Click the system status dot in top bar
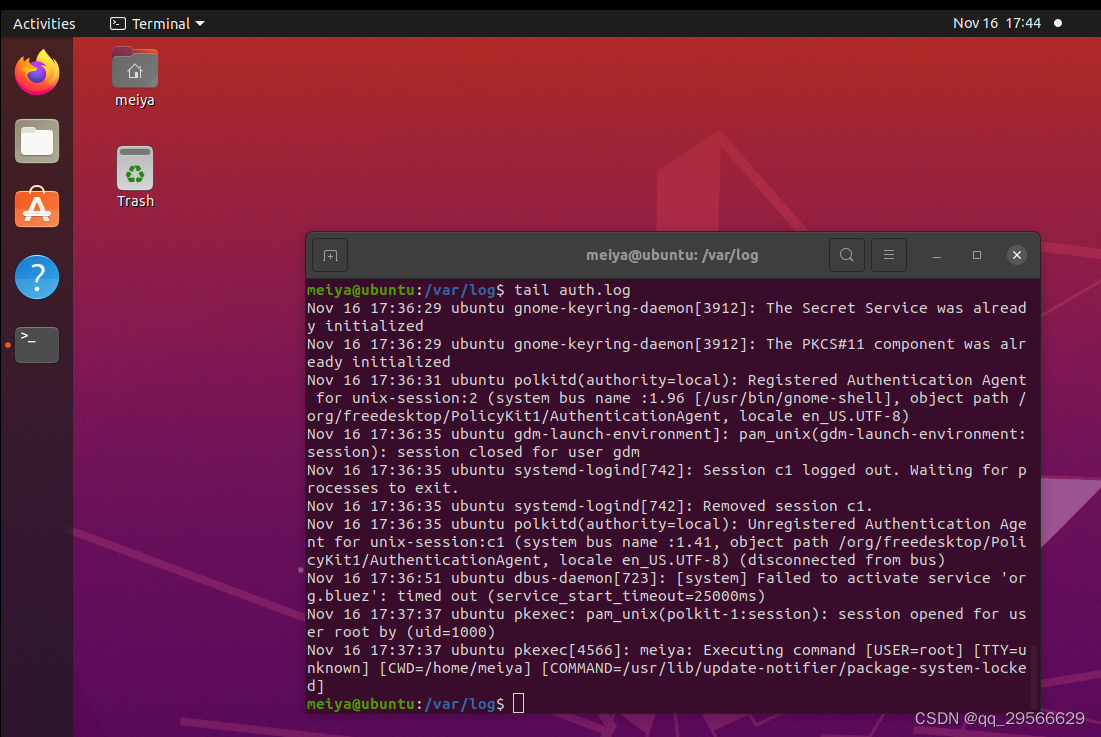This screenshot has width=1101, height=737. [x=1058, y=23]
